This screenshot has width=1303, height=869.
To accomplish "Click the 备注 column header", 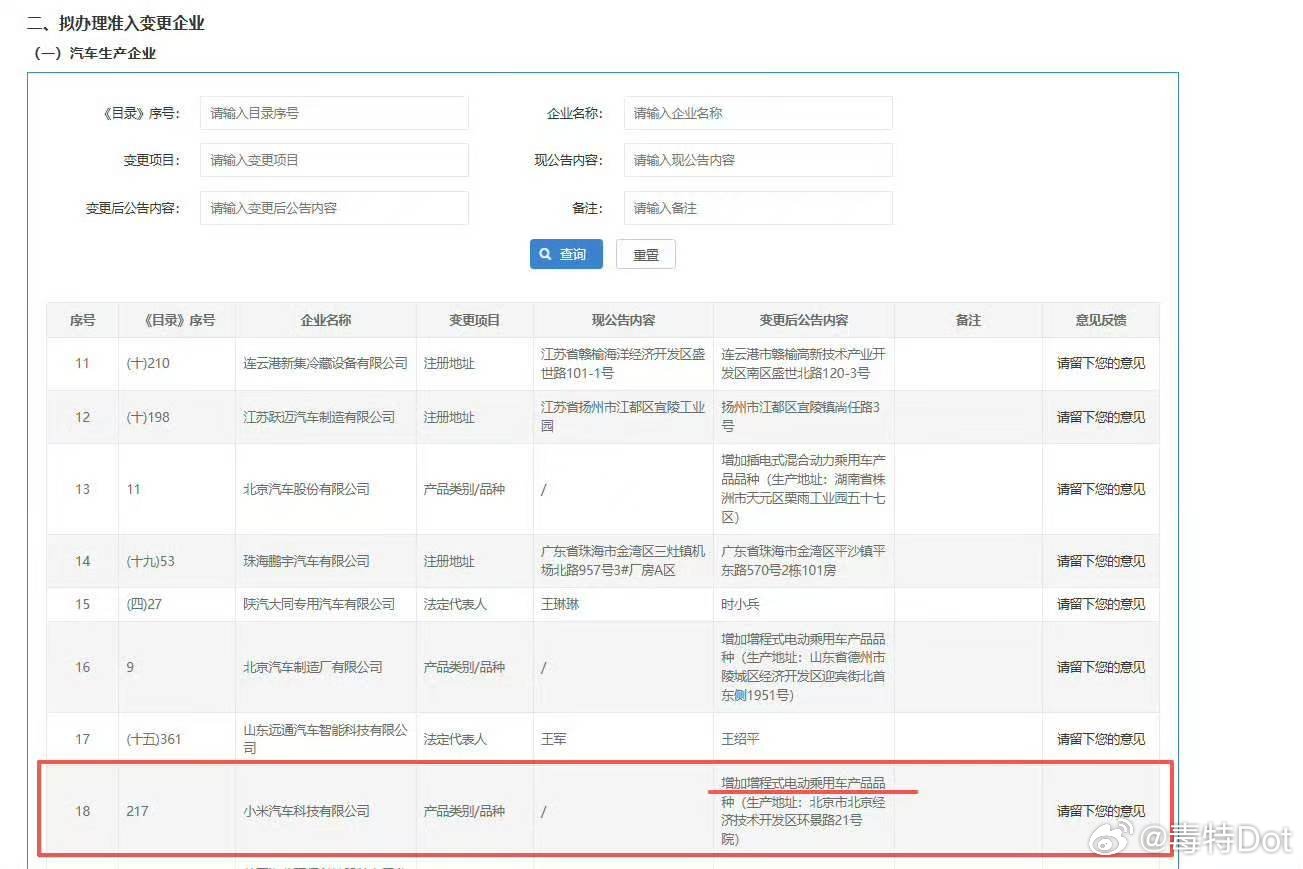I will point(968,320).
